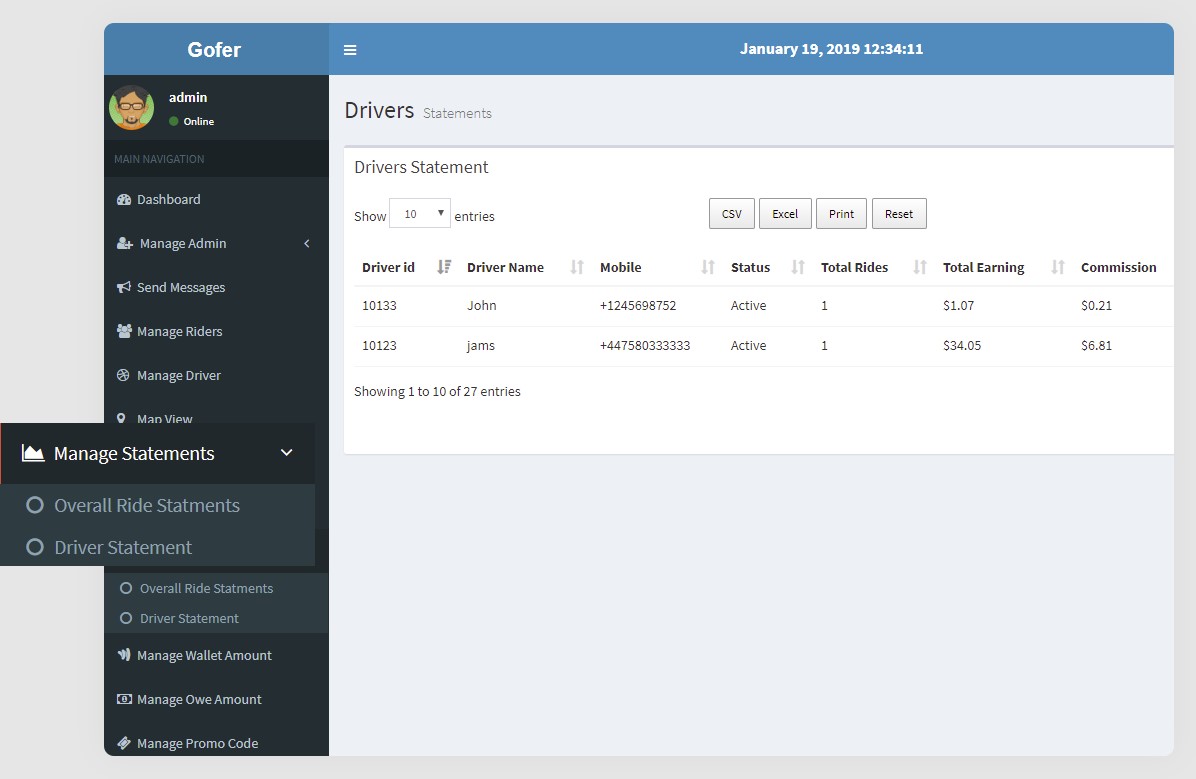
Task: Expand the Manage Admin submenu arrow
Action: click(307, 243)
